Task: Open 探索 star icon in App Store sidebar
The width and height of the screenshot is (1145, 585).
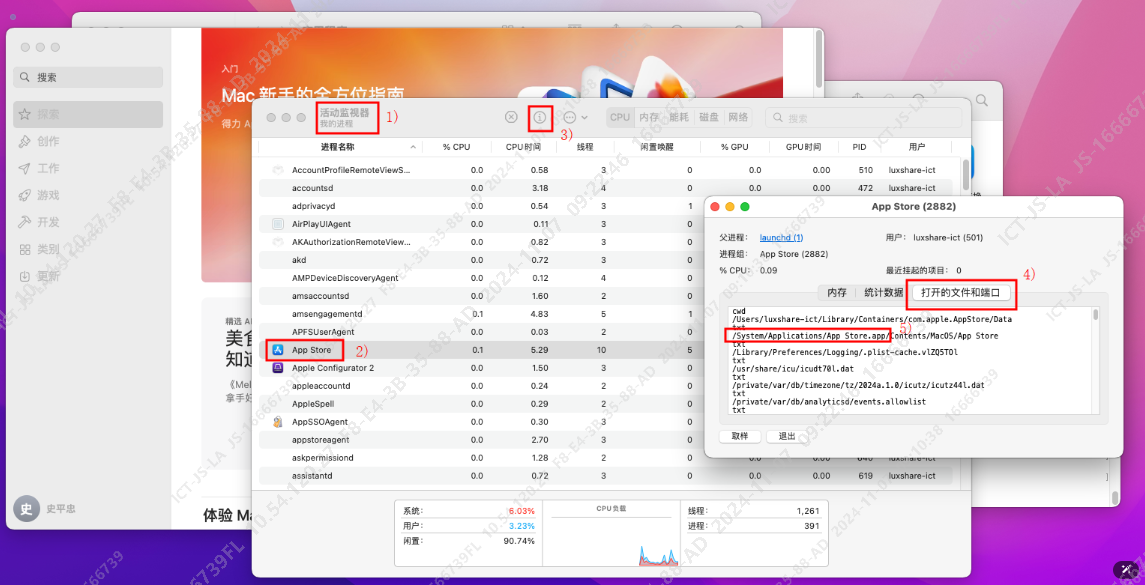Action: coord(25,115)
